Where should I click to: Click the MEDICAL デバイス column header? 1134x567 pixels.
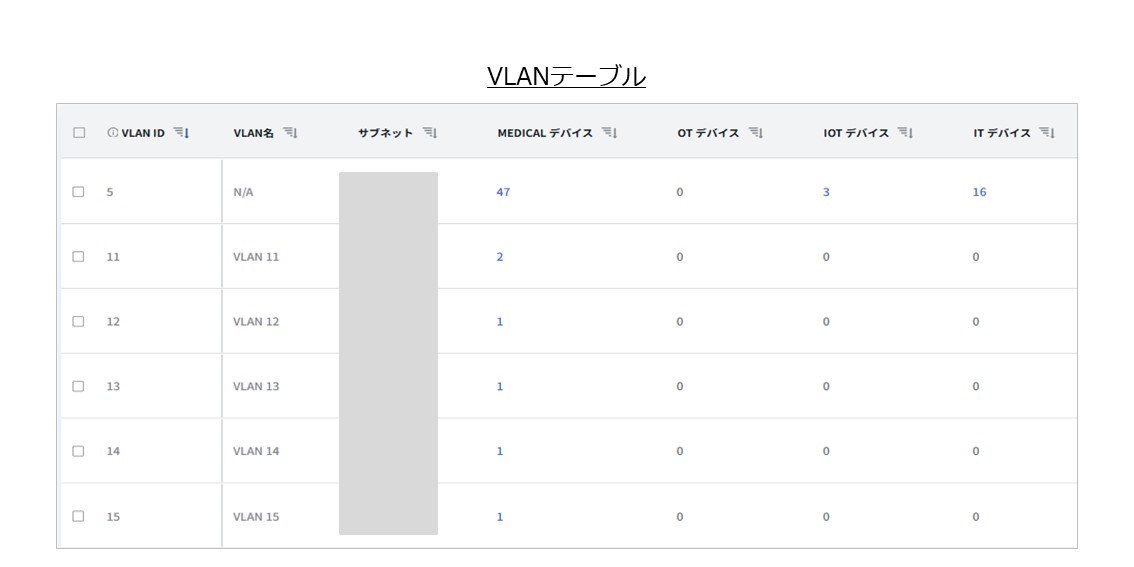545,133
